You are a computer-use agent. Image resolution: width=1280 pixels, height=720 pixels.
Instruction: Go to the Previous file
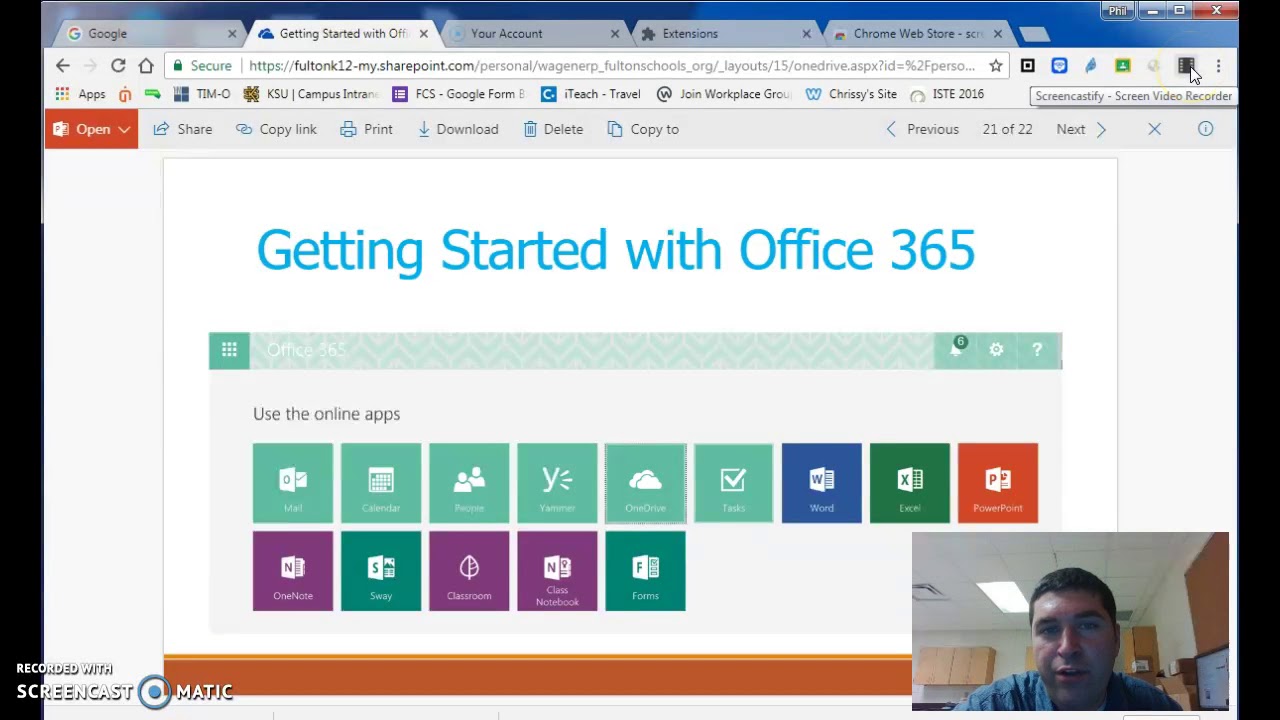click(x=922, y=129)
